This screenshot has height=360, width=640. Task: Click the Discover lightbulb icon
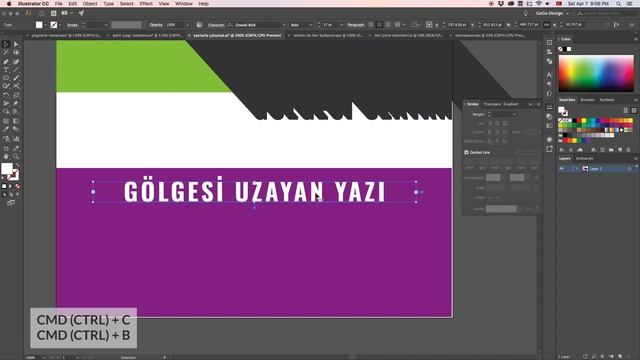(x=526, y=13)
